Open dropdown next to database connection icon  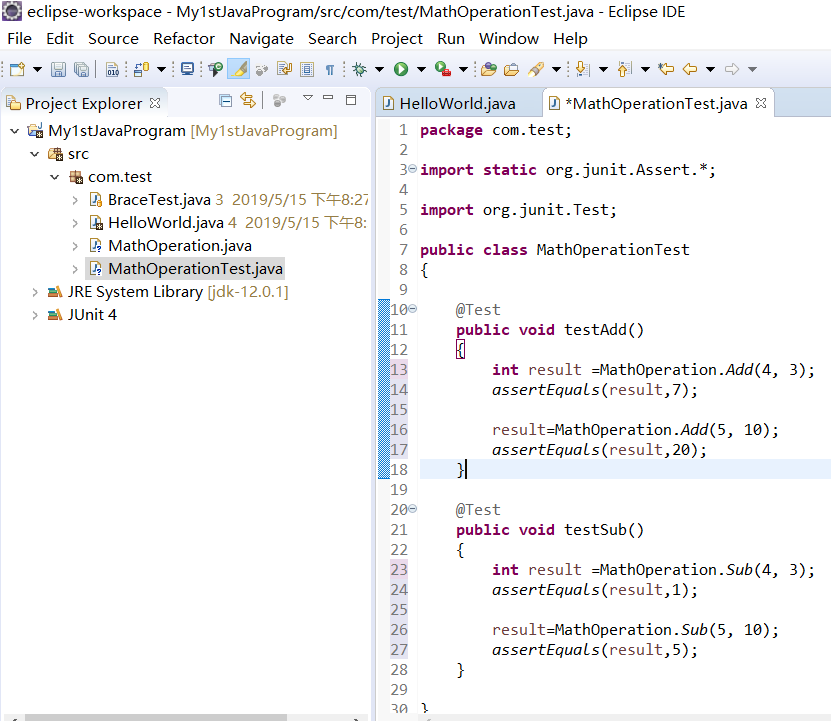coord(162,69)
